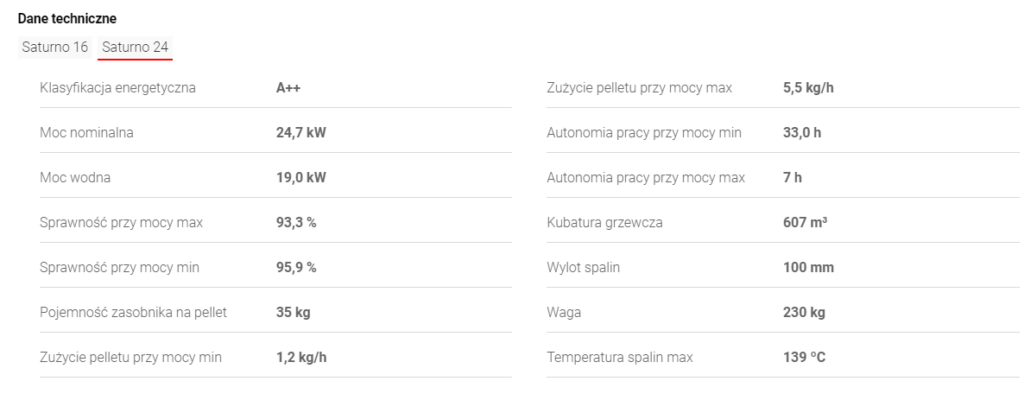The image size is (1024, 394).
Task: Click the Moc nominalna row label
Action: pos(87,133)
